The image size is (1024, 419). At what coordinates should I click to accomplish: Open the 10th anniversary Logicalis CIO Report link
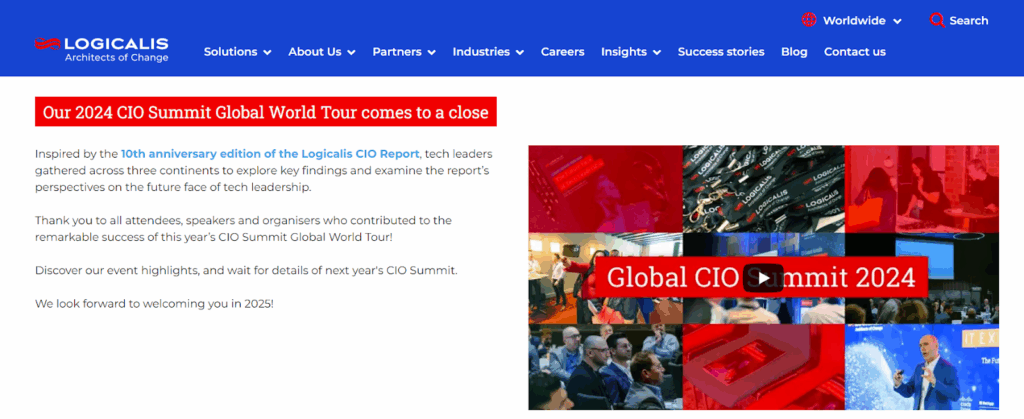coord(270,154)
